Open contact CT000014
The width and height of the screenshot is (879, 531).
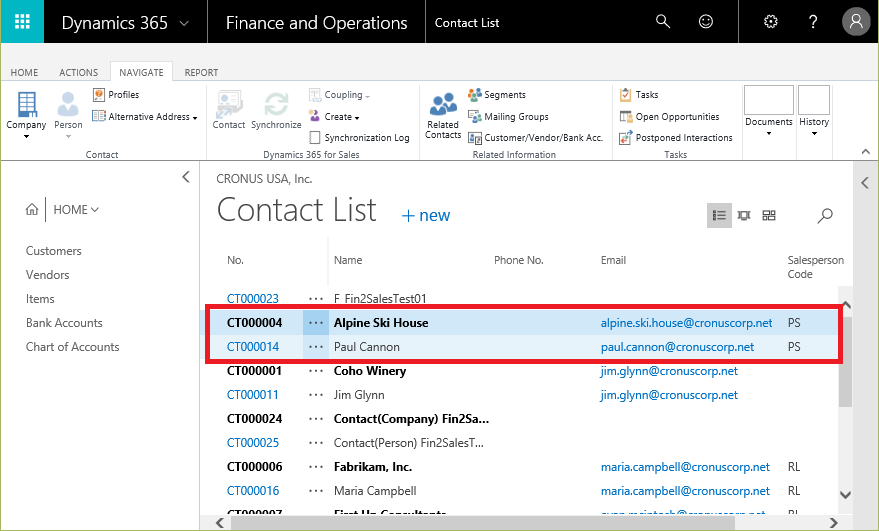(253, 347)
